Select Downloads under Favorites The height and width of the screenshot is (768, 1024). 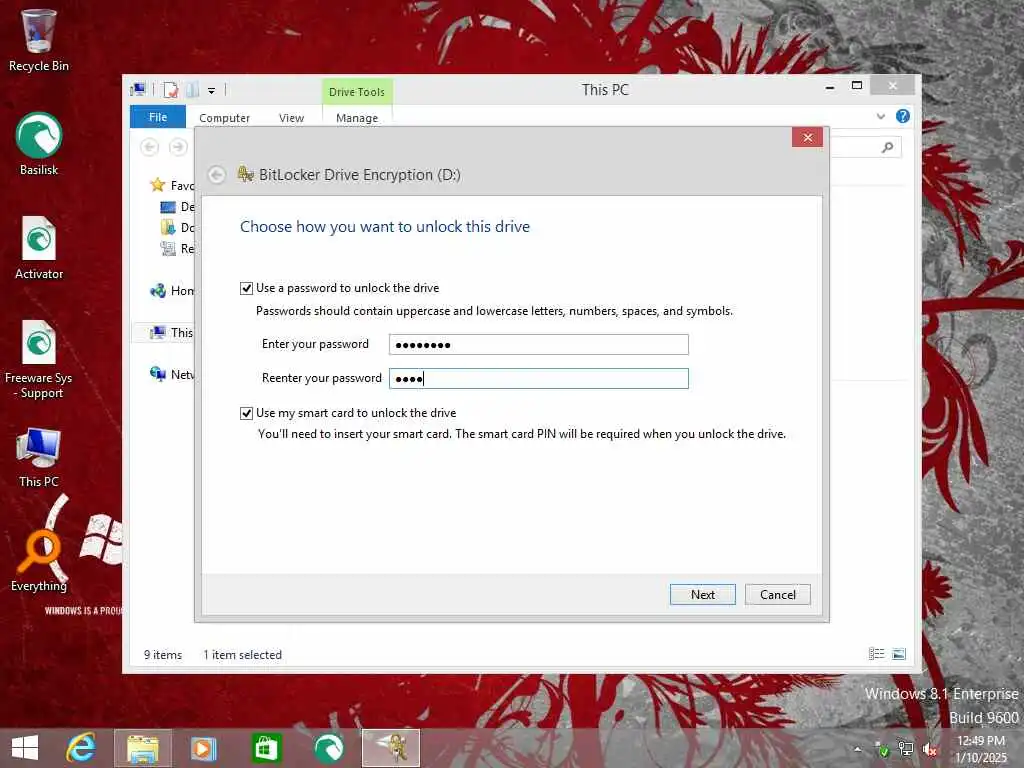178,228
